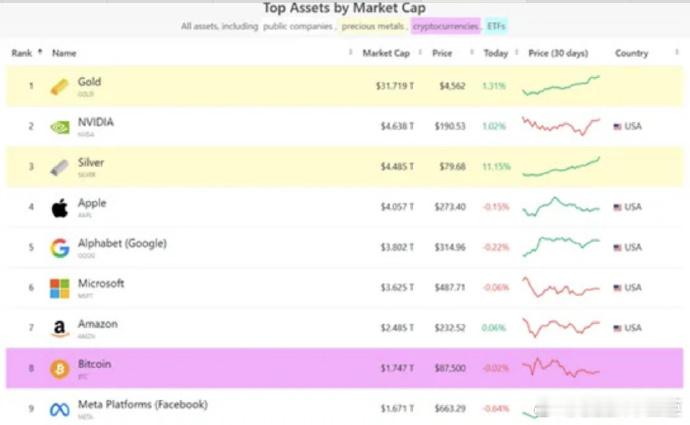
Task: Open the public companies link
Action: coord(297,26)
